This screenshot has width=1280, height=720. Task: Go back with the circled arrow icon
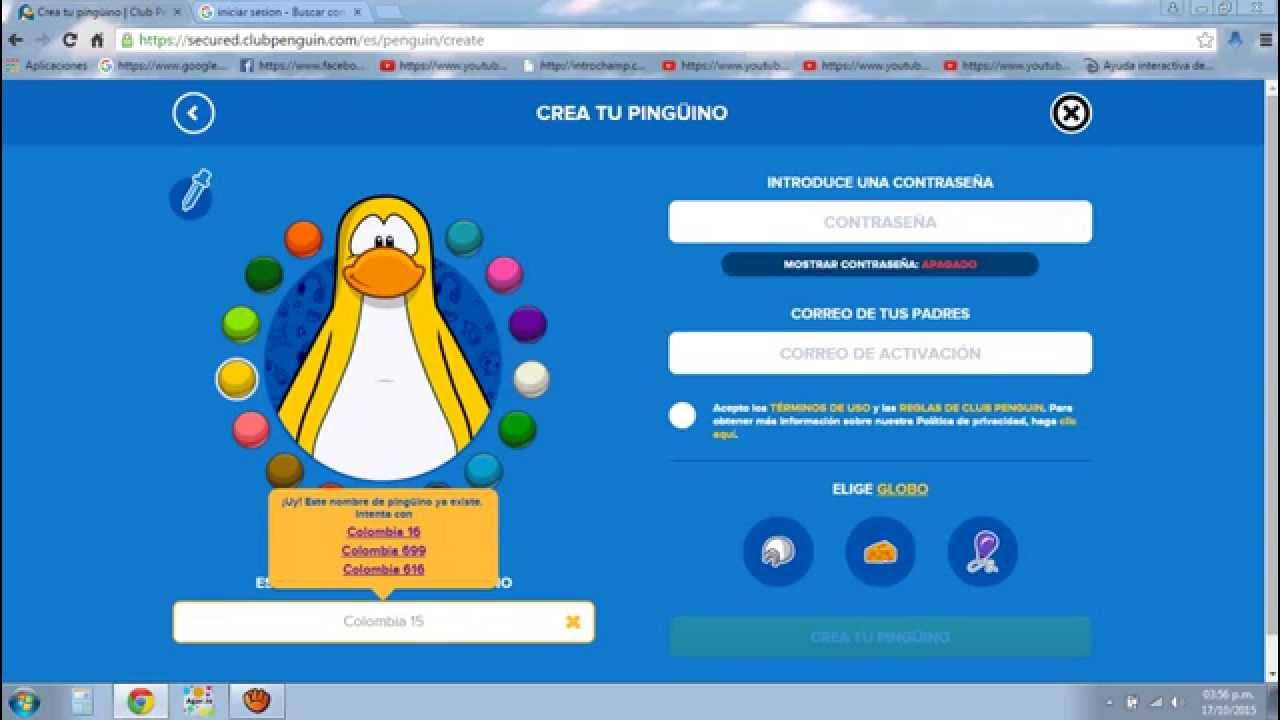coord(193,113)
